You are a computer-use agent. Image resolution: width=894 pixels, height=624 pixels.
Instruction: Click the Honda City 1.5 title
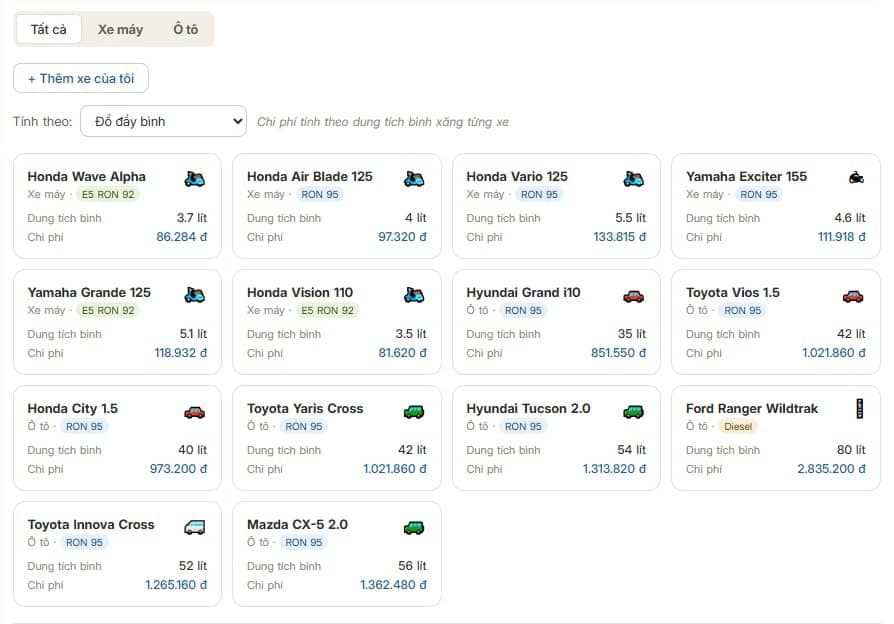(72, 408)
